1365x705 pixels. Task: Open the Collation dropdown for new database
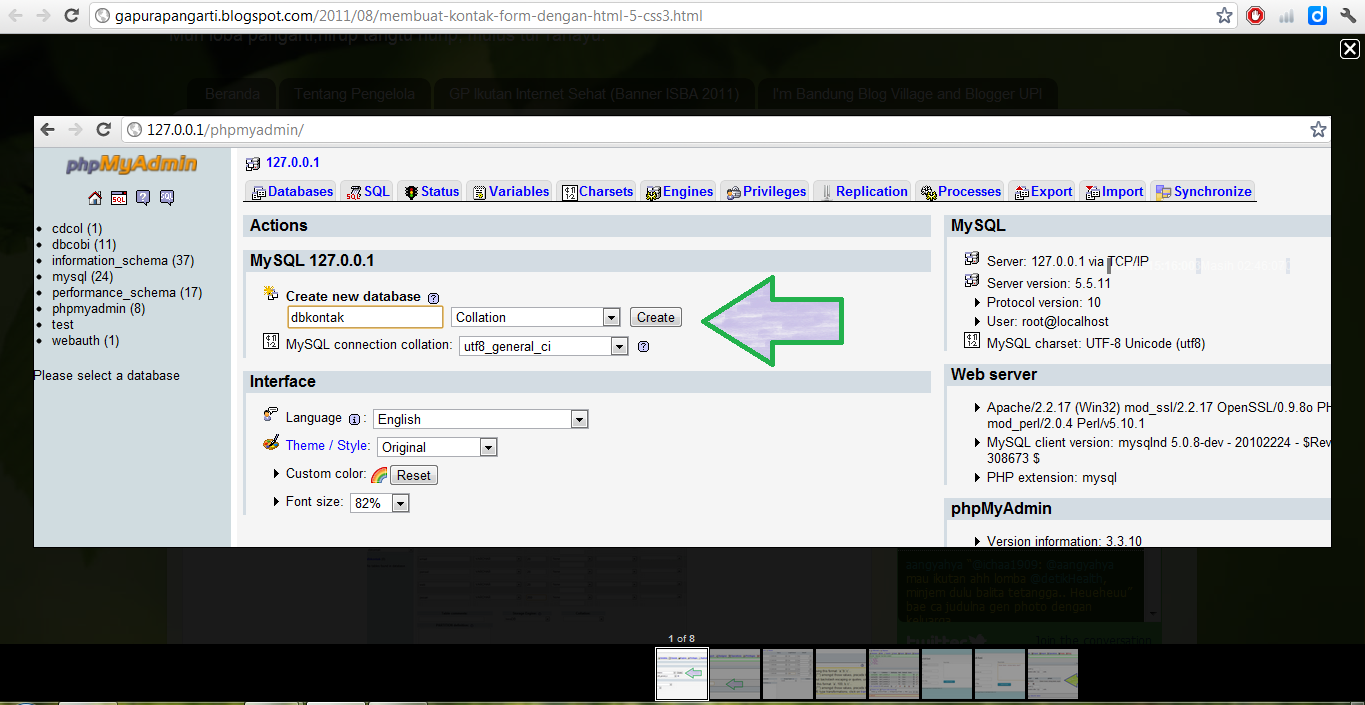click(536, 317)
